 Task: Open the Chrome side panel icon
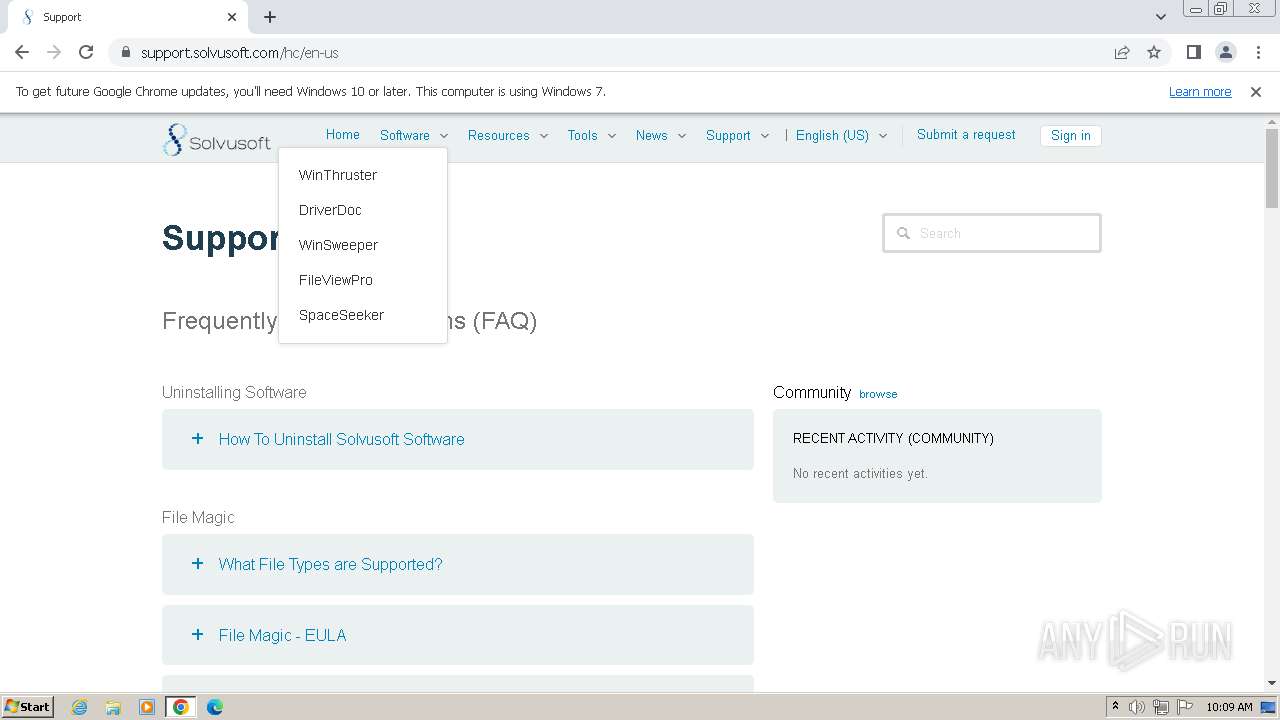click(x=1193, y=52)
